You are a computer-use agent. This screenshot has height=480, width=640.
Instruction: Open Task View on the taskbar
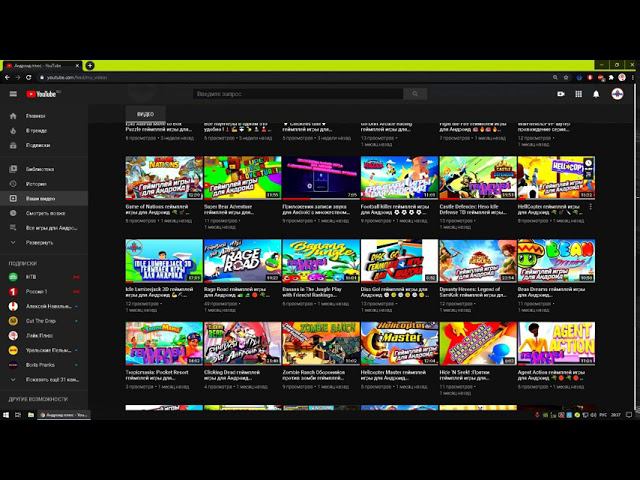[x=18, y=415]
